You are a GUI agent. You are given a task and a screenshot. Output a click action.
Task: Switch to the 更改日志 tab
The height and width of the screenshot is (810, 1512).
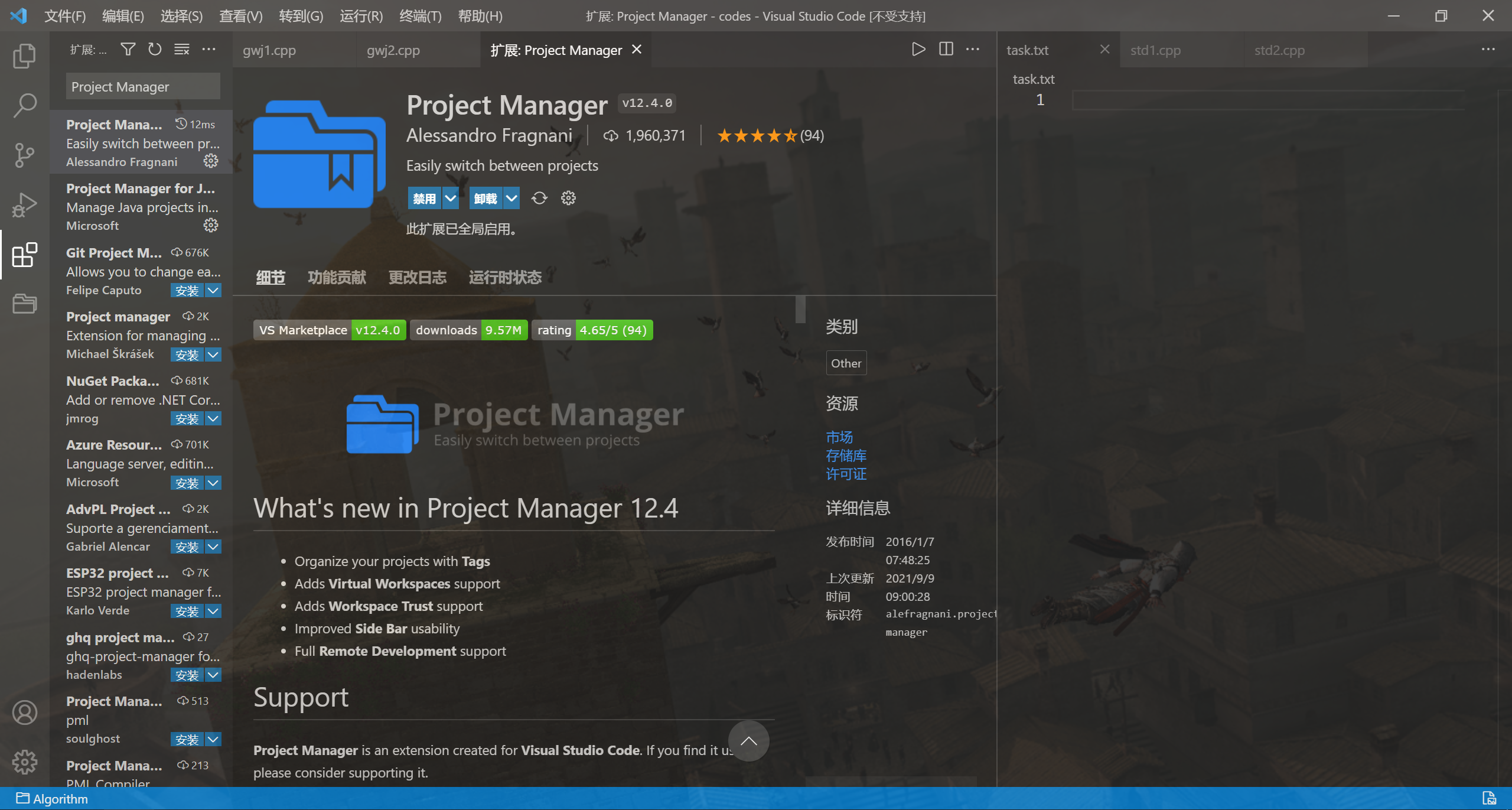click(418, 277)
